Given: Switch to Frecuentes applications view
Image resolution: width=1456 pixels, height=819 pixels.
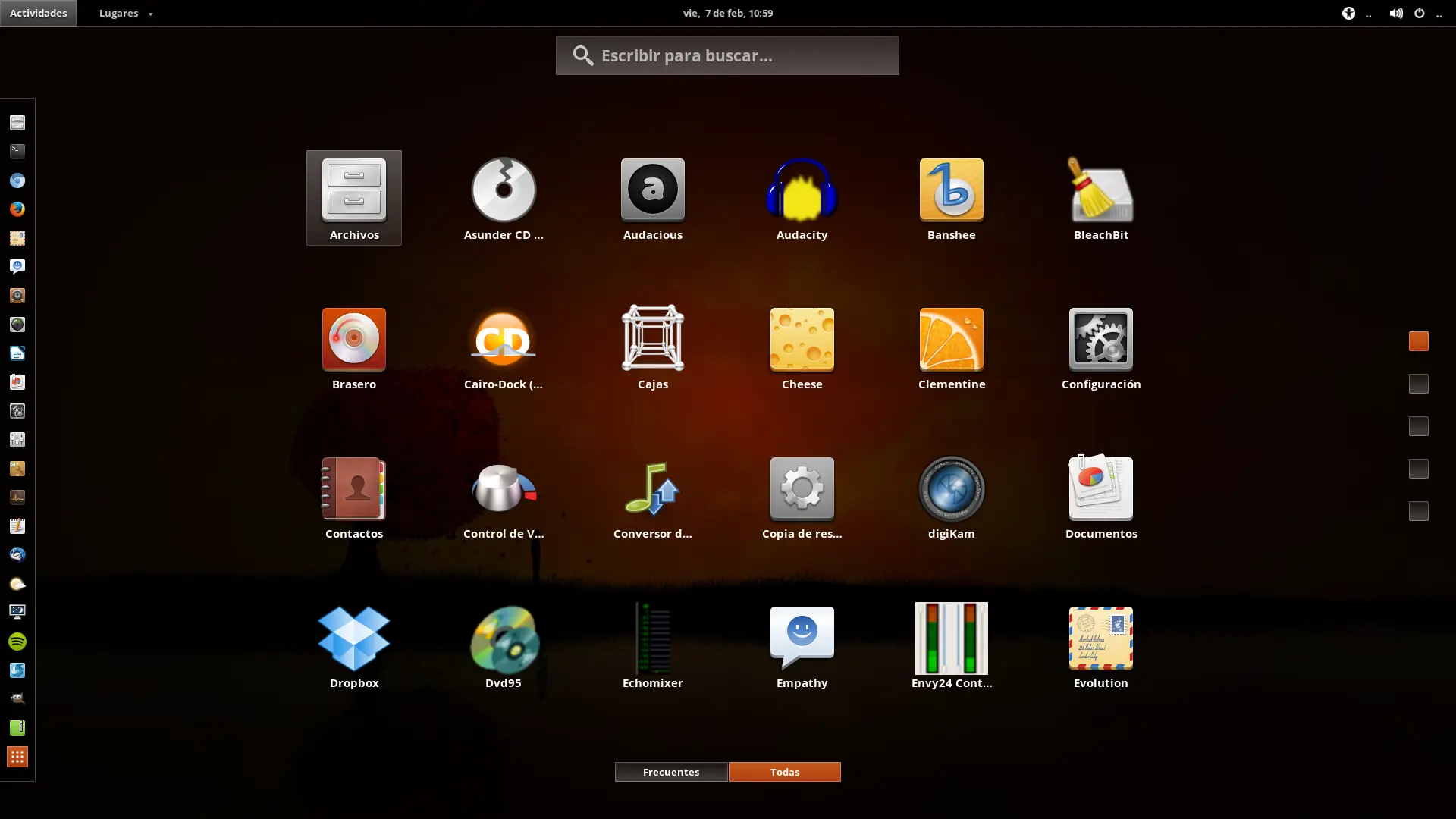Looking at the screenshot, I should pos(671,772).
